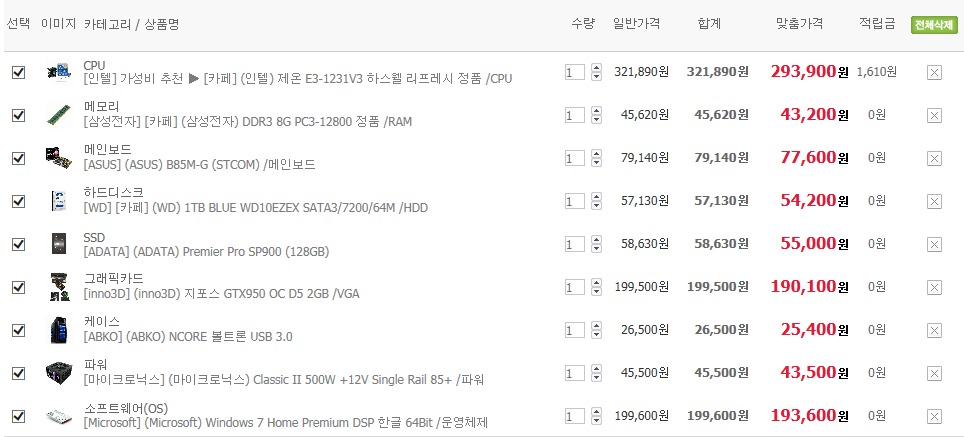This screenshot has height=437, width=964.
Task: Adjust quantity stepper arrows for CPU row
Action: tap(596, 73)
